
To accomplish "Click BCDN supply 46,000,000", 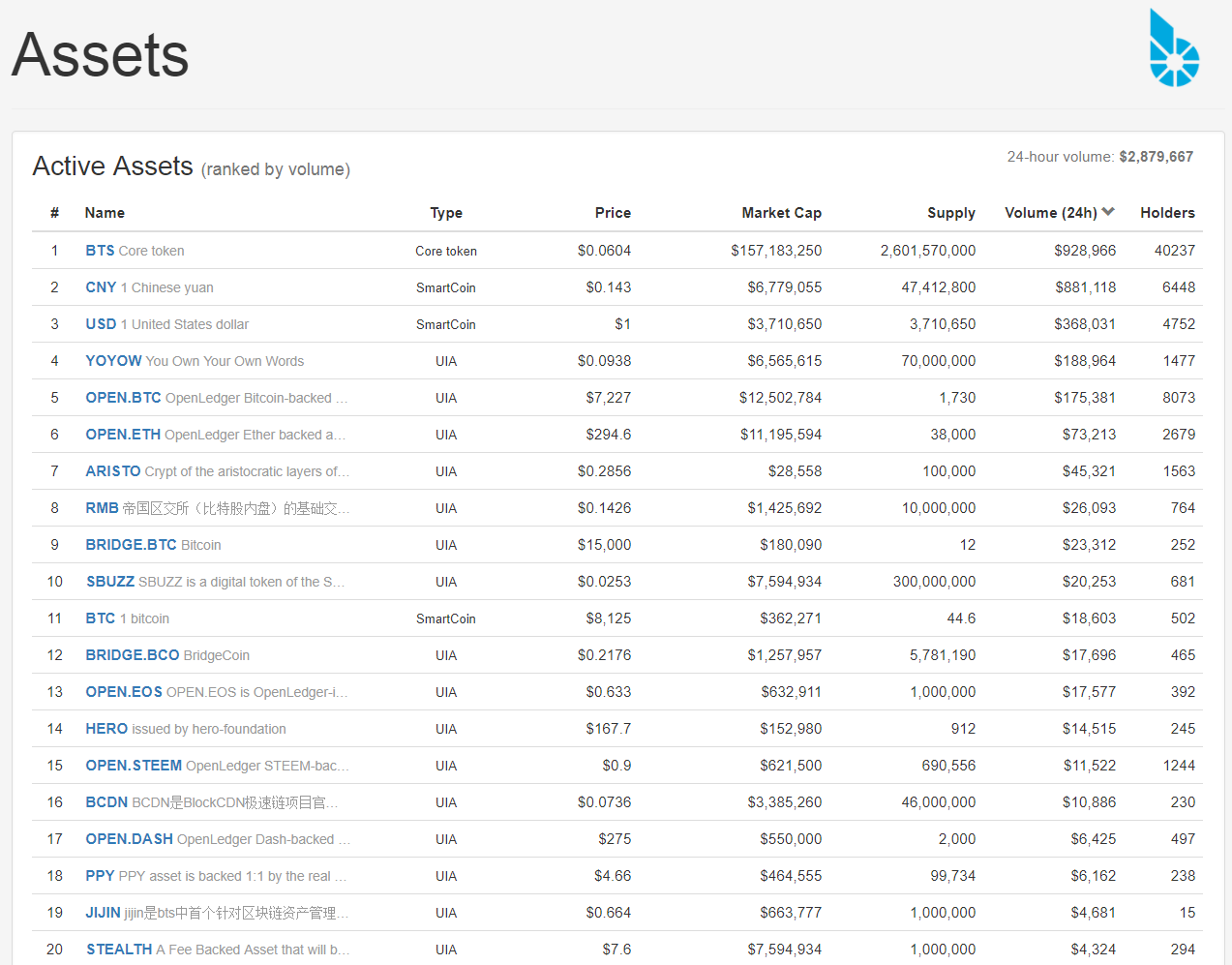I will tap(939, 802).
